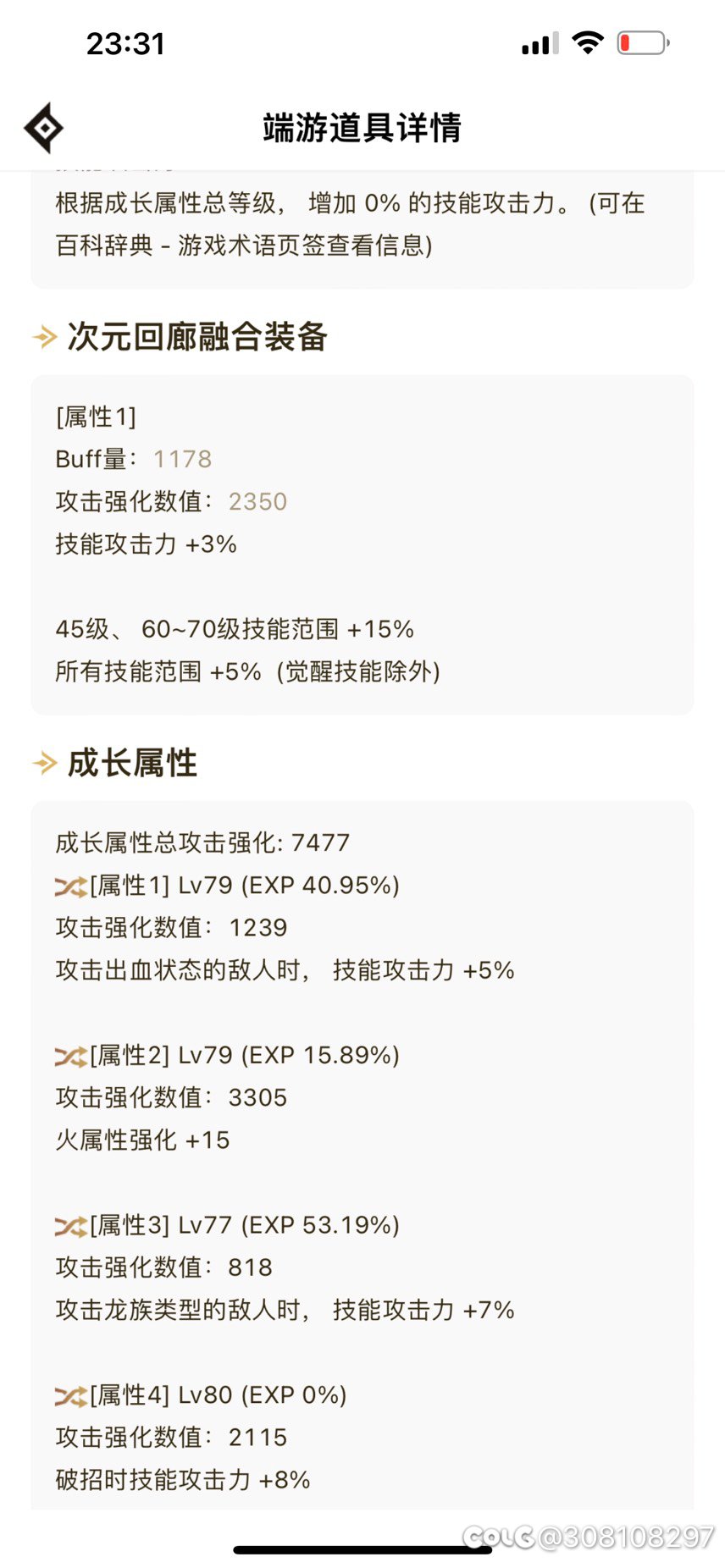
Task: Collapse the 成长属性 section
Action: click(x=131, y=763)
